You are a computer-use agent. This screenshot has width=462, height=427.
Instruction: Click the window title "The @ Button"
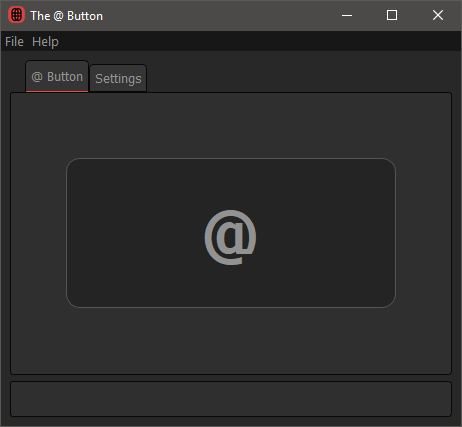pos(67,16)
